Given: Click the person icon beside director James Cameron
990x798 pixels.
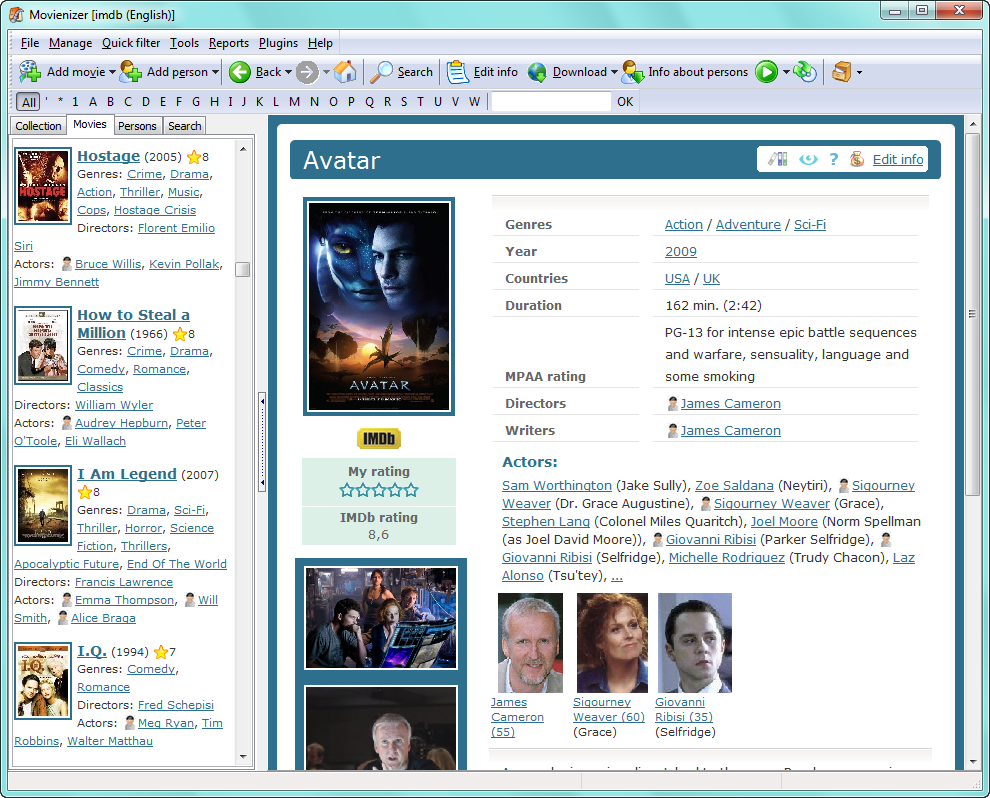Looking at the screenshot, I should 673,403.
